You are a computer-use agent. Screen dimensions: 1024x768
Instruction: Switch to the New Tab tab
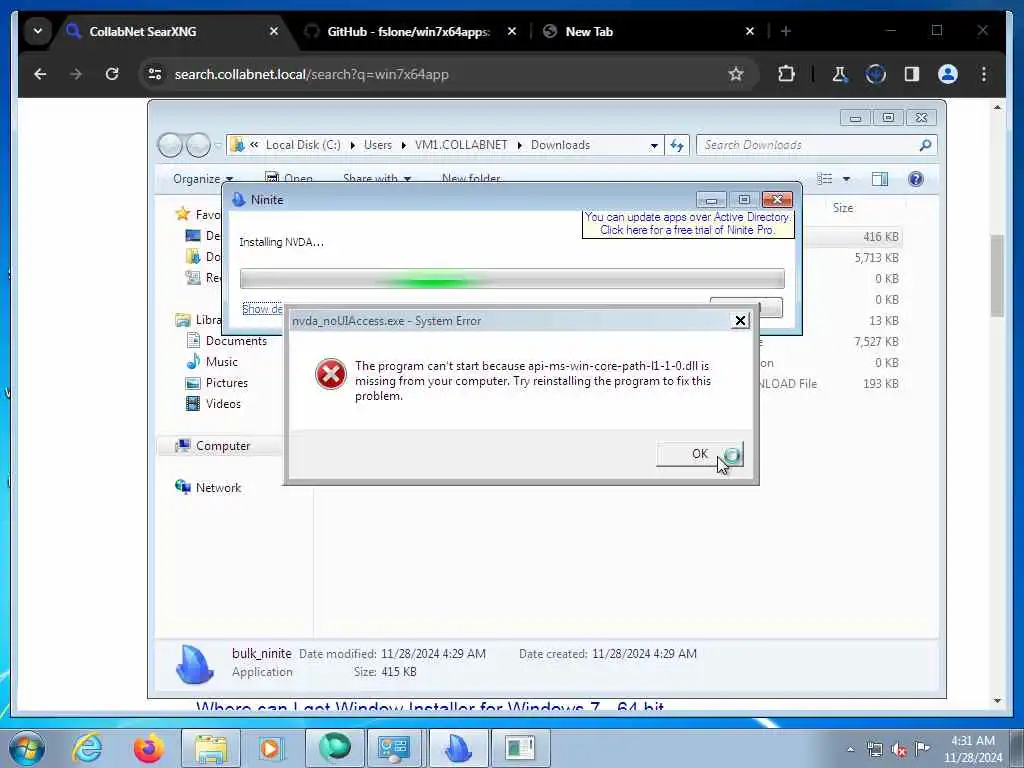point(589,31)
